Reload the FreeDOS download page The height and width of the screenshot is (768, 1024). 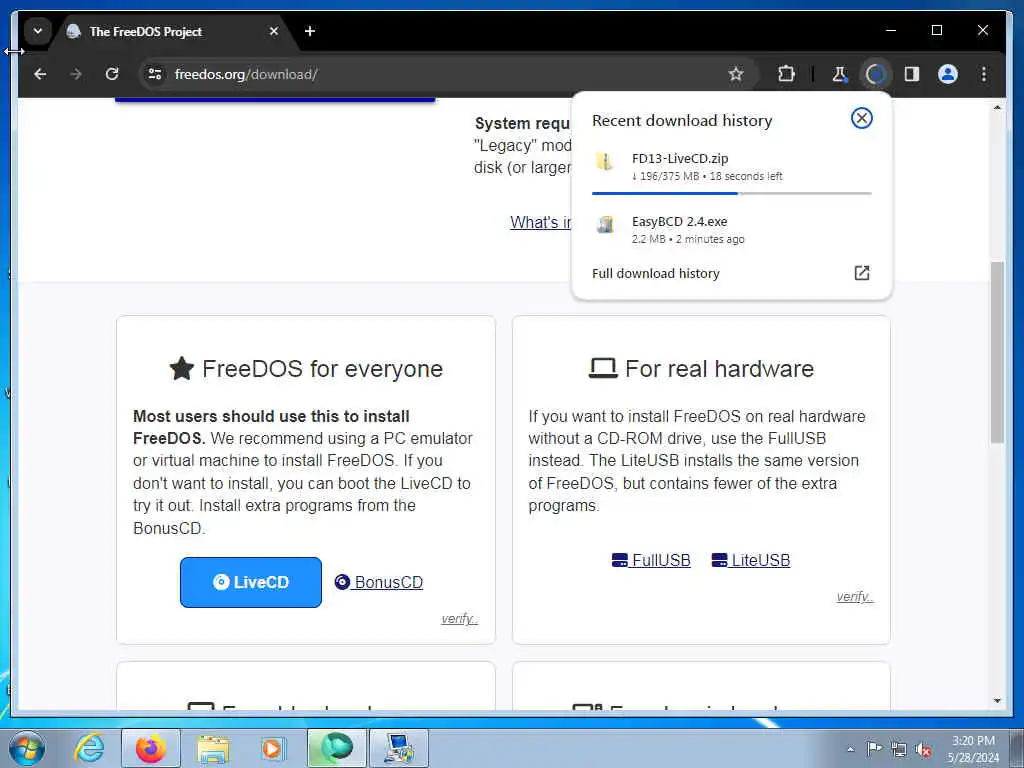(112, 74)
